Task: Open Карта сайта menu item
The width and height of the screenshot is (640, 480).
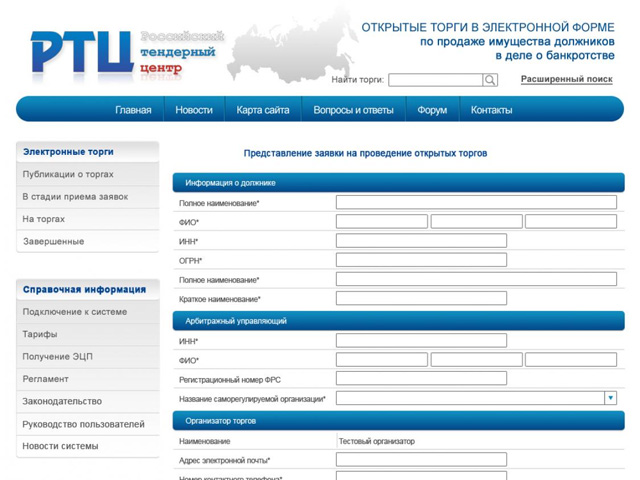Action: click(x=262, y=110)
